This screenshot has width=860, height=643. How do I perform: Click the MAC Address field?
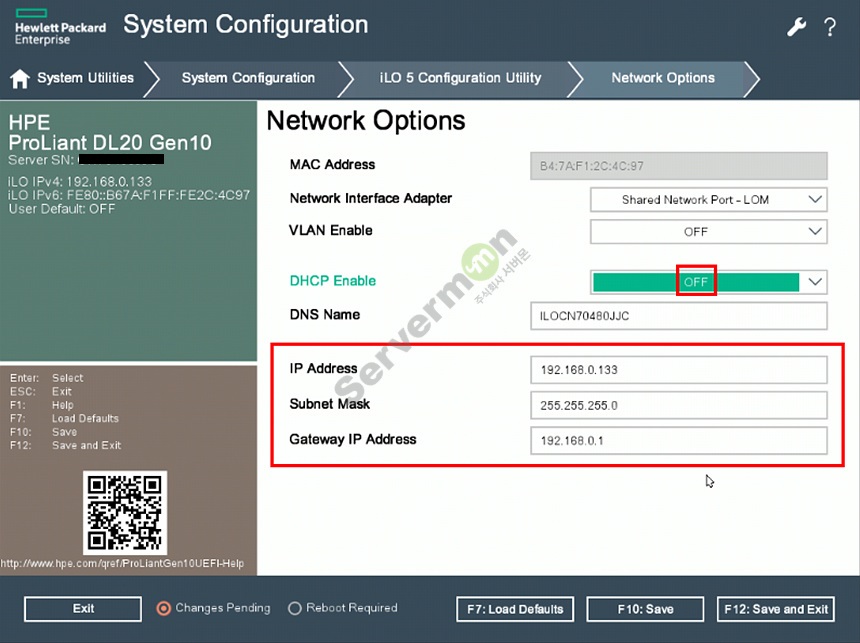(678, 166)
